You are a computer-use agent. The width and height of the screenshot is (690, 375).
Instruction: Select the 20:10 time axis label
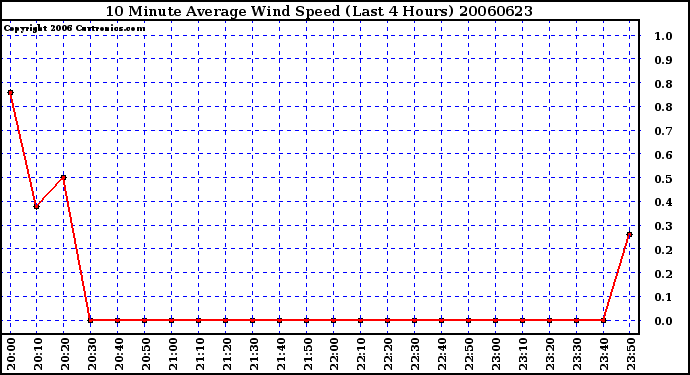38,354
